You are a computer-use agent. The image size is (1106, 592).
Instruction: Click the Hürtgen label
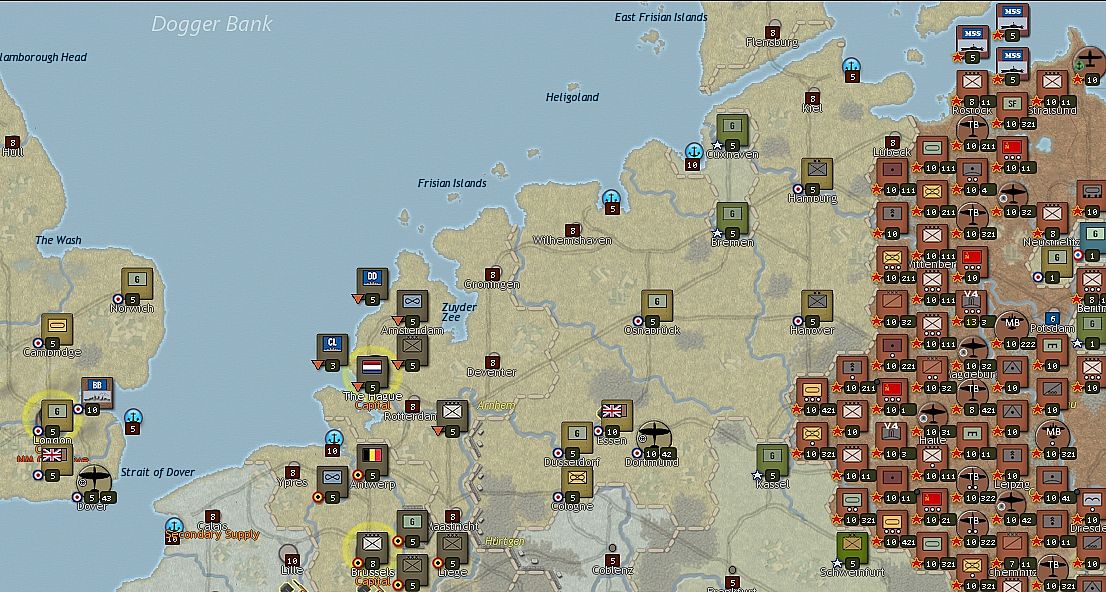(505, 541)
